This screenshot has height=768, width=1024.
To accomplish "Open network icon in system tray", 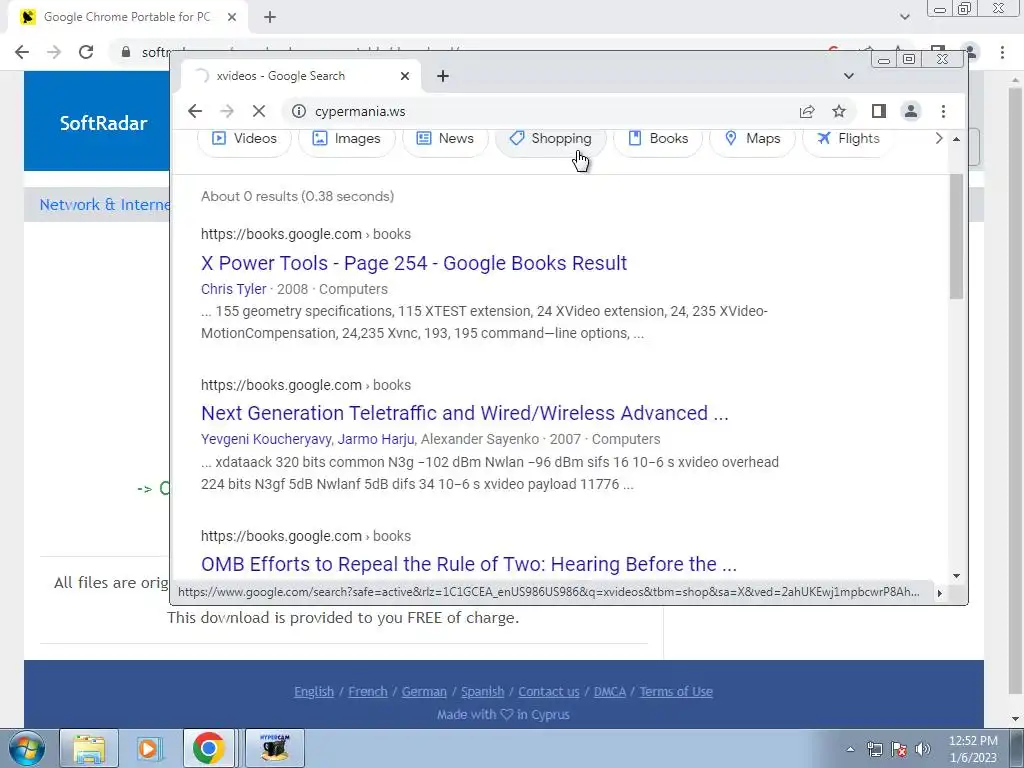I will pos(874,749).
